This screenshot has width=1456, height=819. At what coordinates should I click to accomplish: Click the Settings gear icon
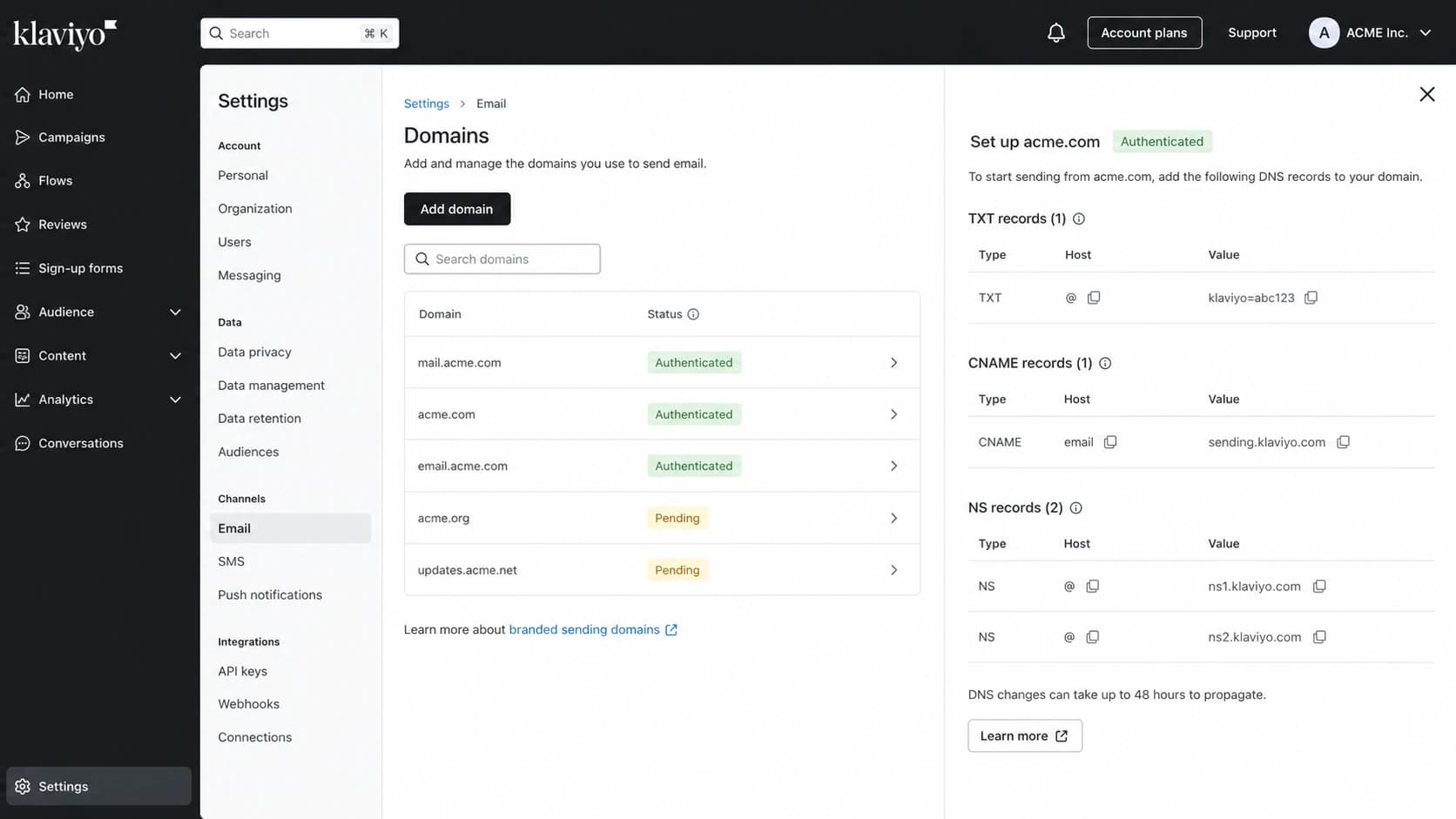click(23, 787)
